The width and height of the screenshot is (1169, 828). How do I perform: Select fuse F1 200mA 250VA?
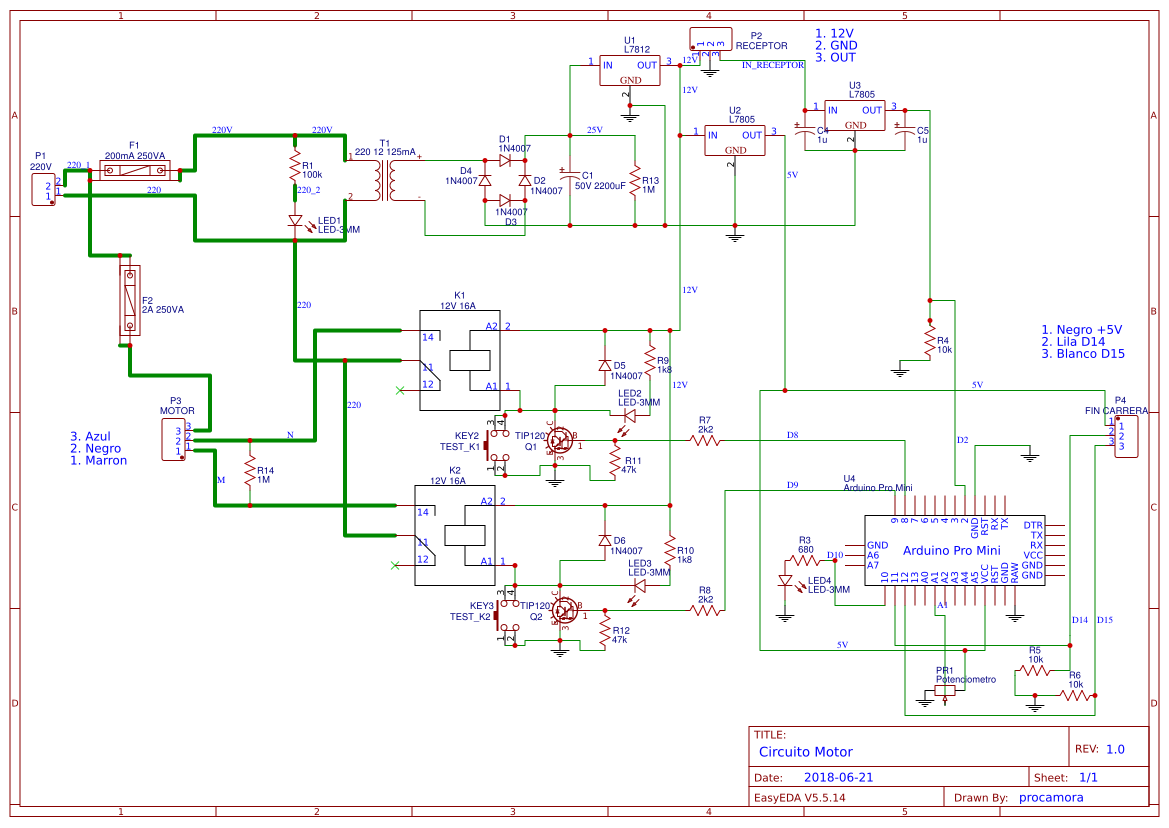point(135,171)
